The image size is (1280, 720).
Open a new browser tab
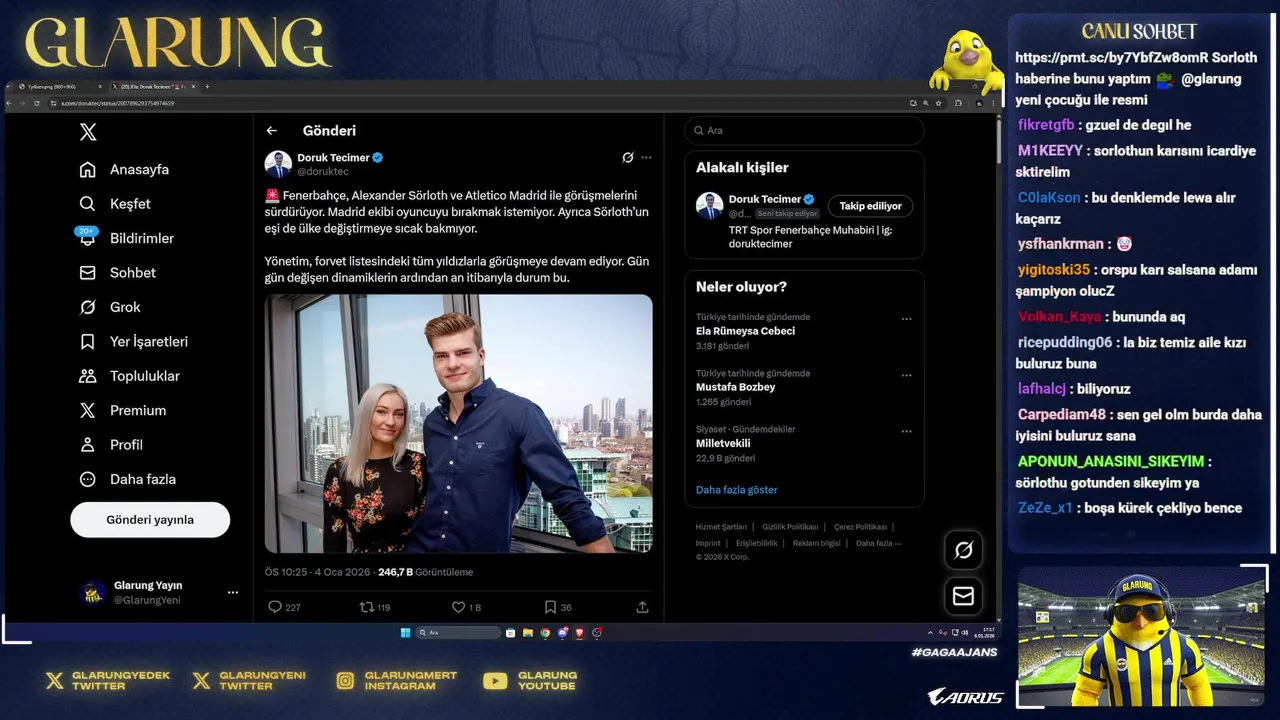207,87
